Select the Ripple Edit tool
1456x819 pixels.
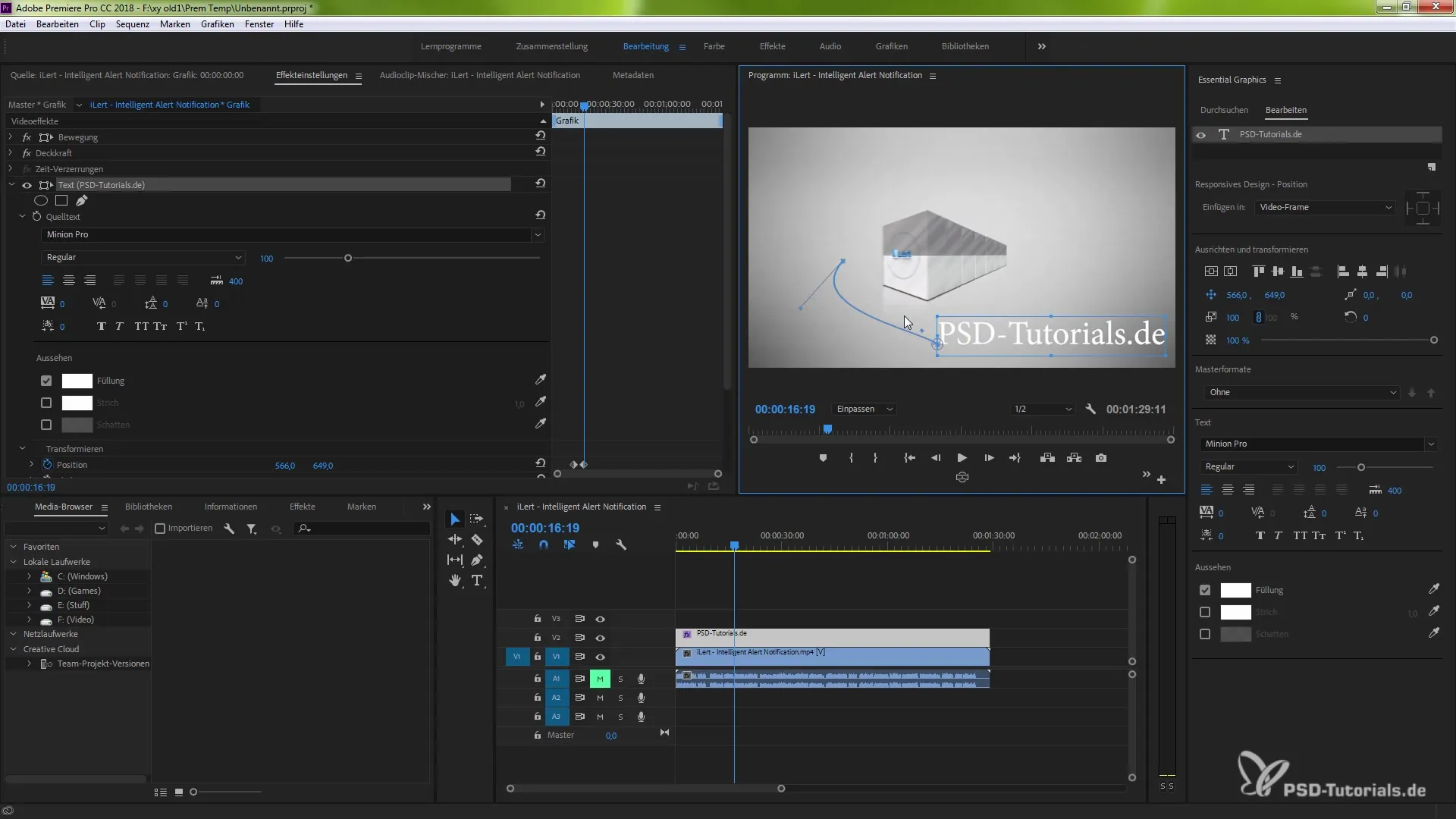pos(455,540)
